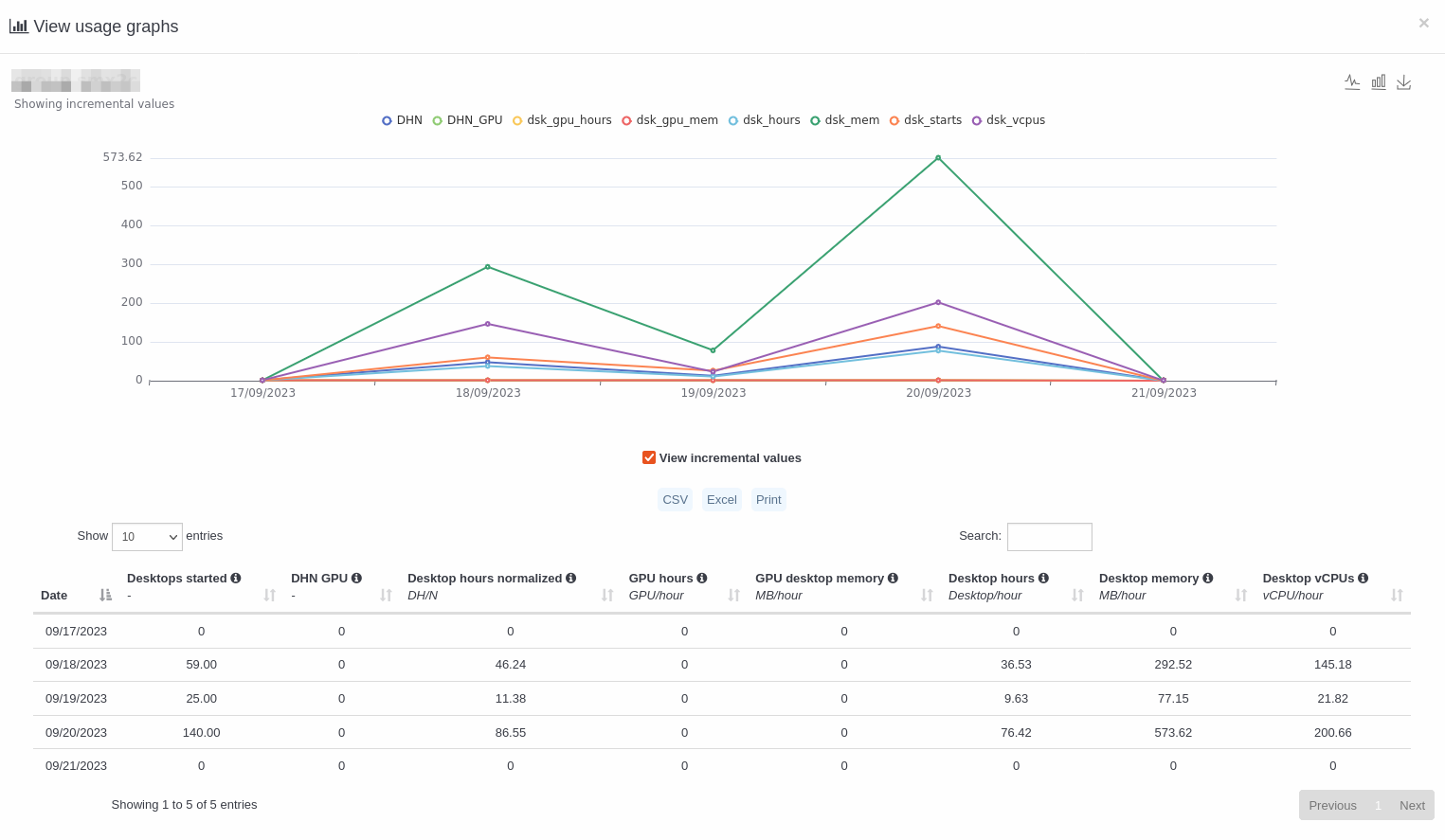The width and height of the screenshot is (1445, 840).
Task: Click info icon beside Desktop hours normalized
Action: tap(570, 578)
